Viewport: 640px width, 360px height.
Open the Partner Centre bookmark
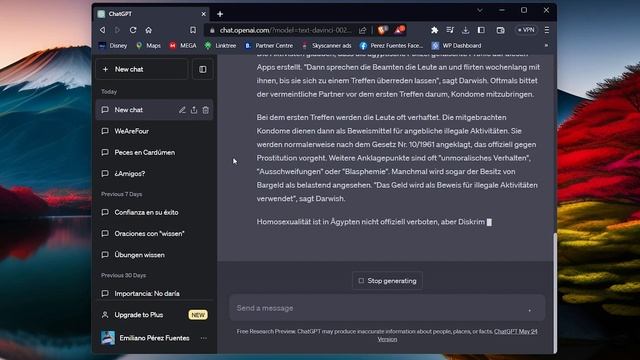coord(269,46)
